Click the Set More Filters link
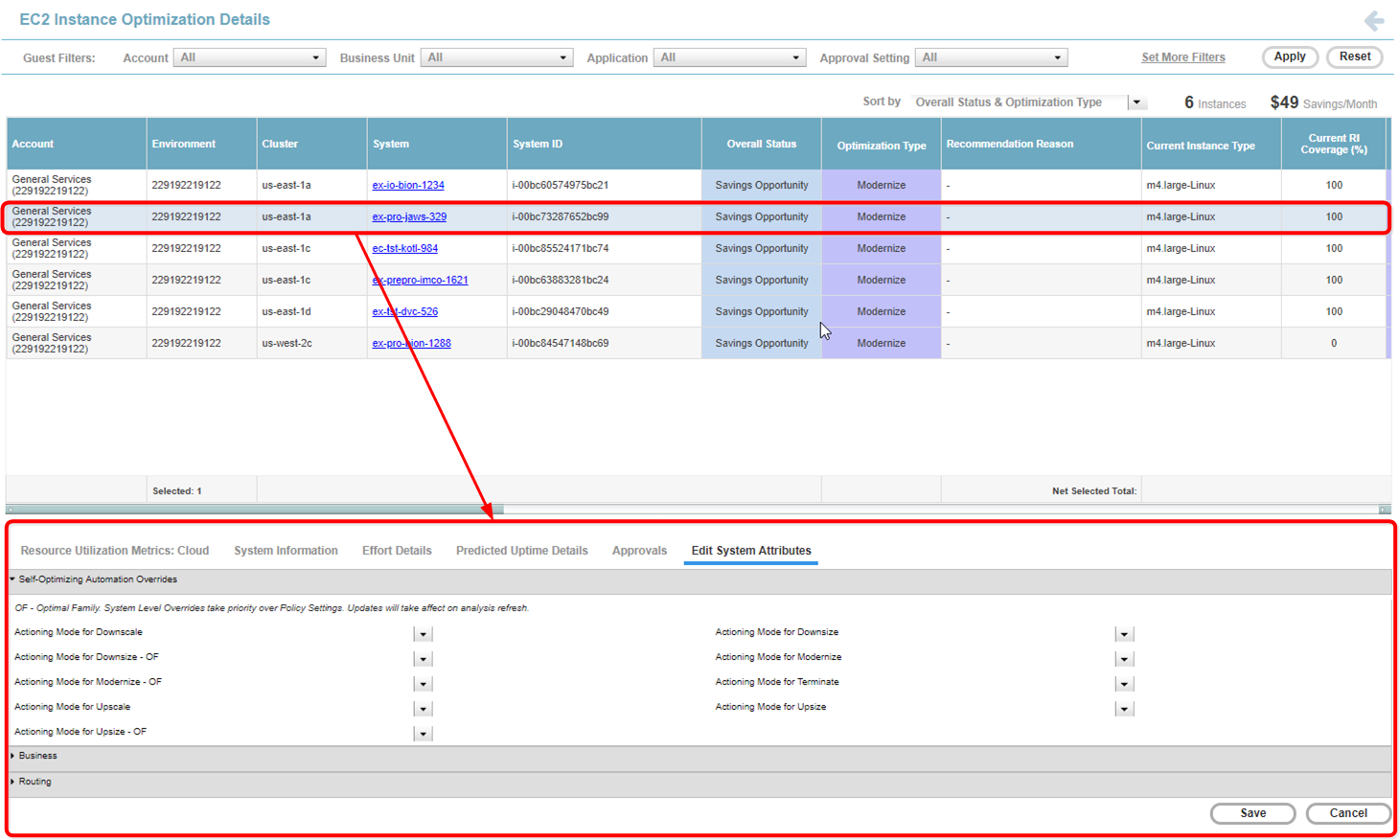Image resolution: width=1400 pixels, height=840 pixels. click(x=1182, y=57)
